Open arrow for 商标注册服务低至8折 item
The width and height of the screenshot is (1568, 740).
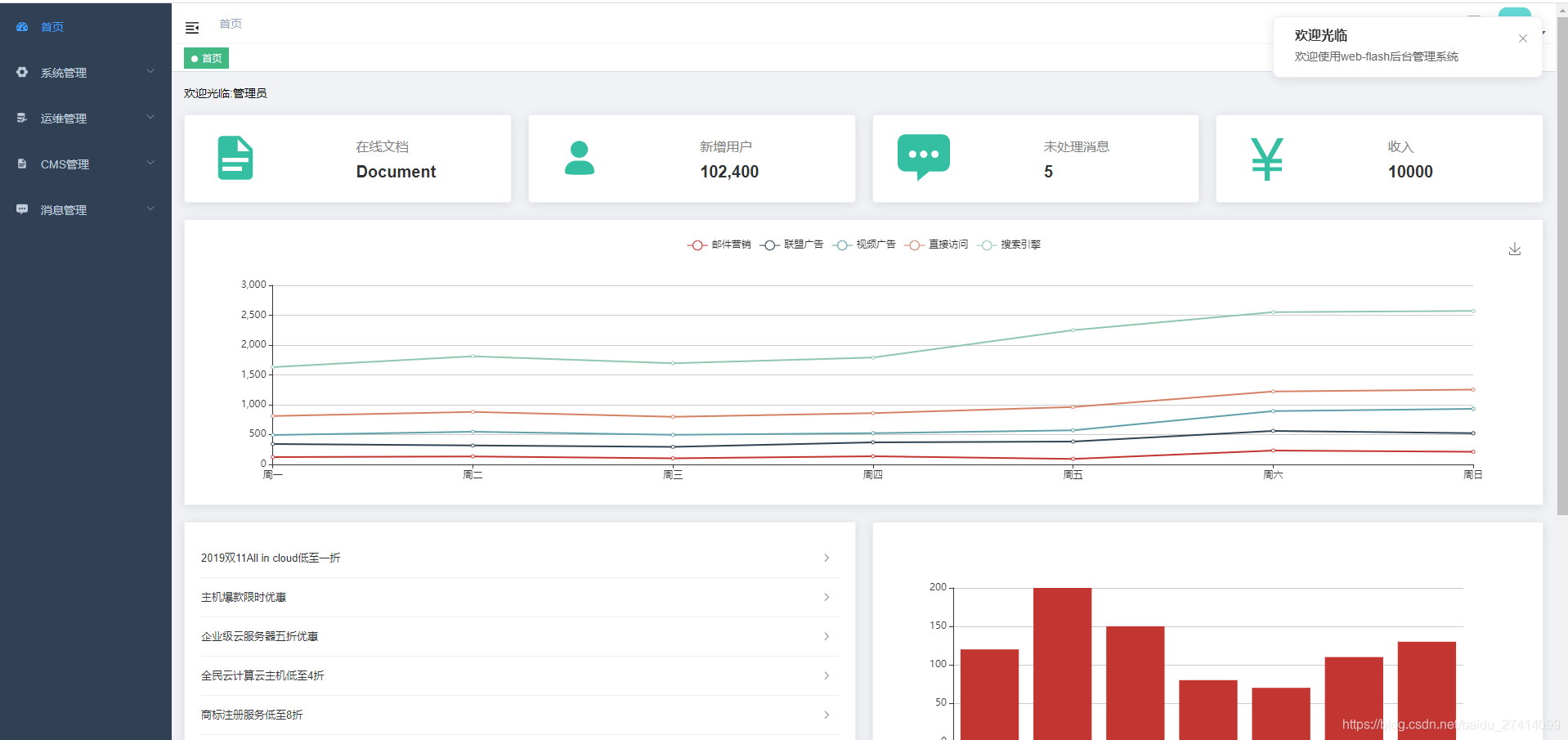click(x=827, y=715)
